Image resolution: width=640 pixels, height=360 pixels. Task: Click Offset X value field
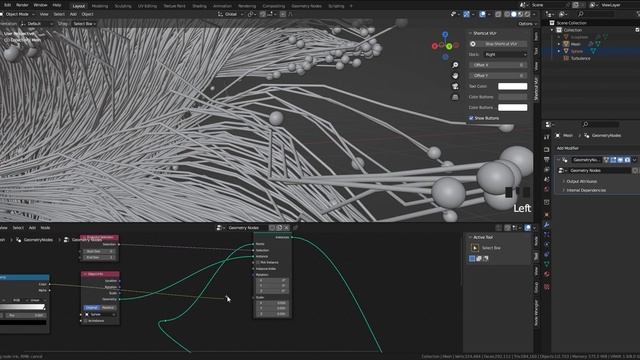coord(498,65)
